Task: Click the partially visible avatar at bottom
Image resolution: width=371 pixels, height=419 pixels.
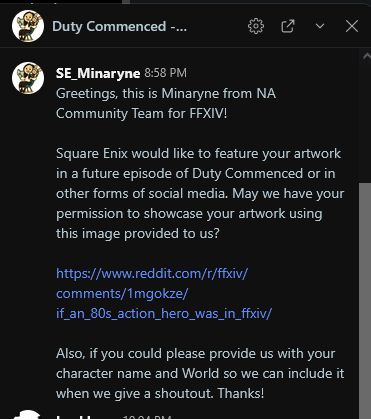Action: (28, 414)
